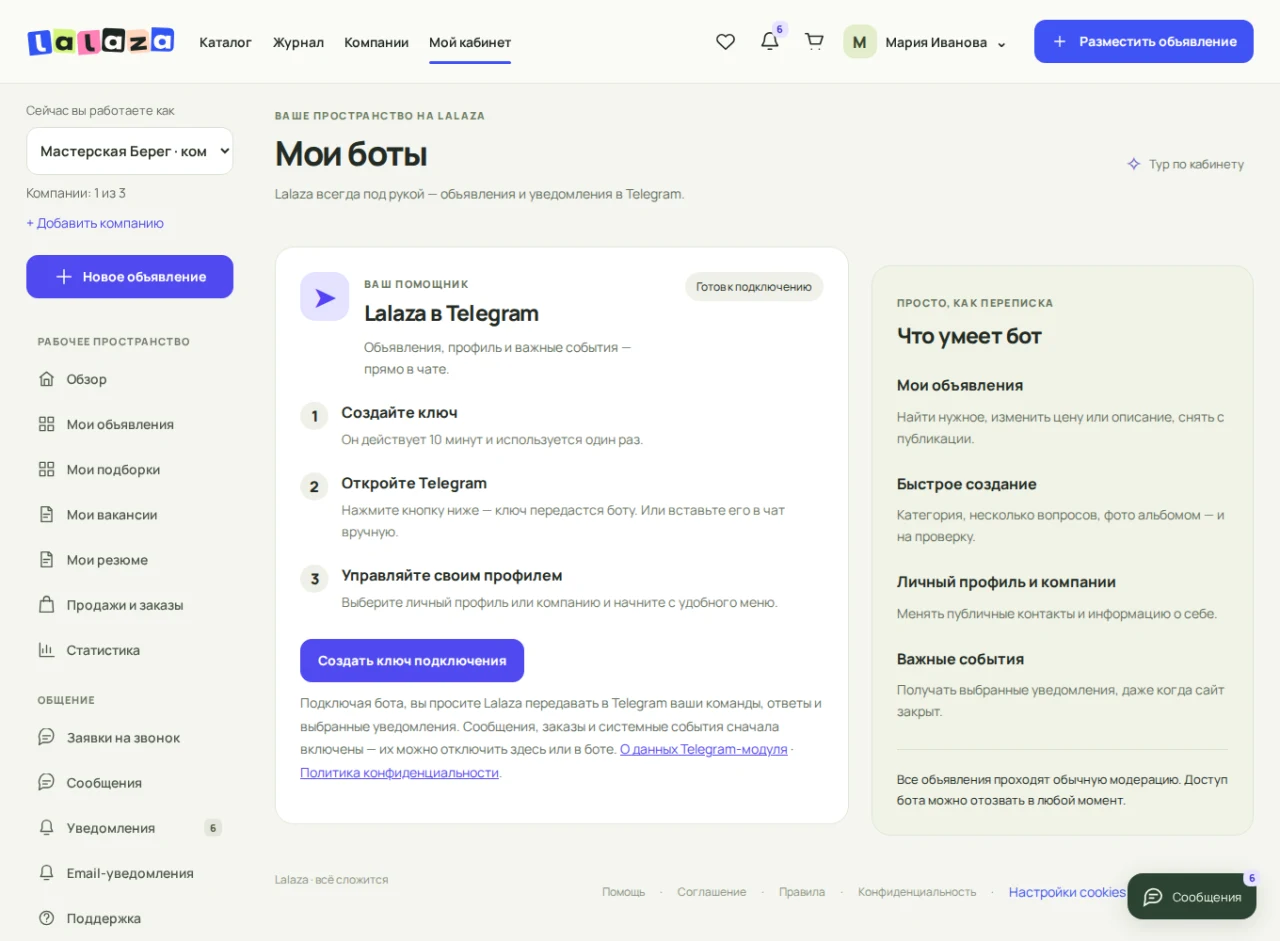Screen dimensions: 1280x941
Task: Click the Lalaza logo
Action: click(101, 41)
